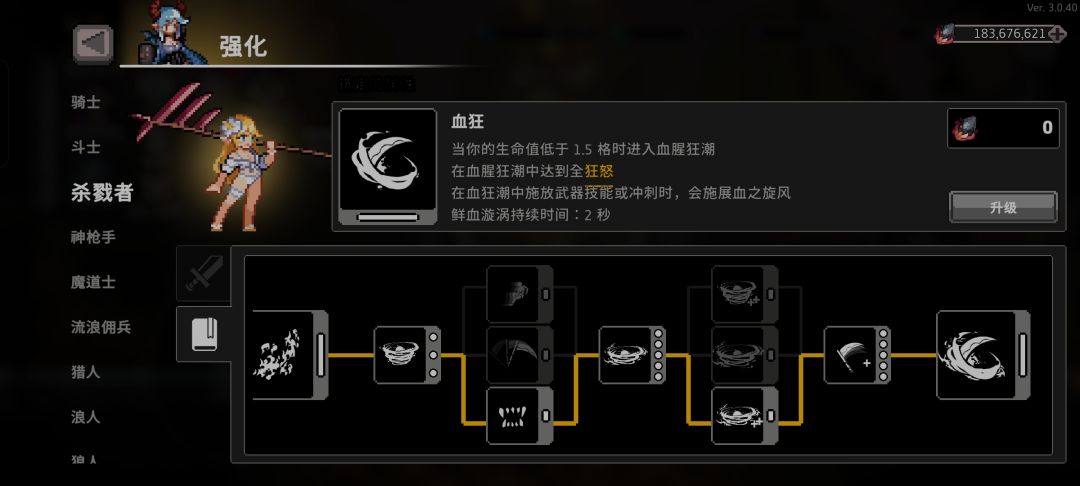Image resolution: width=1080 pixels, height=486 pixels.
Task: Add currency with the plus button
Action: (1057, 34)
